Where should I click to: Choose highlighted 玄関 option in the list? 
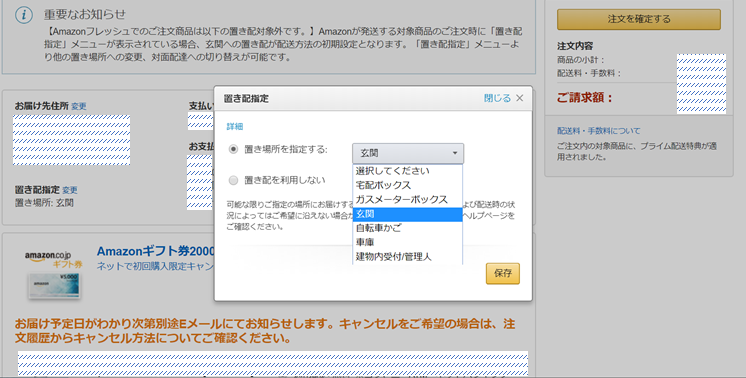[408, 214]
